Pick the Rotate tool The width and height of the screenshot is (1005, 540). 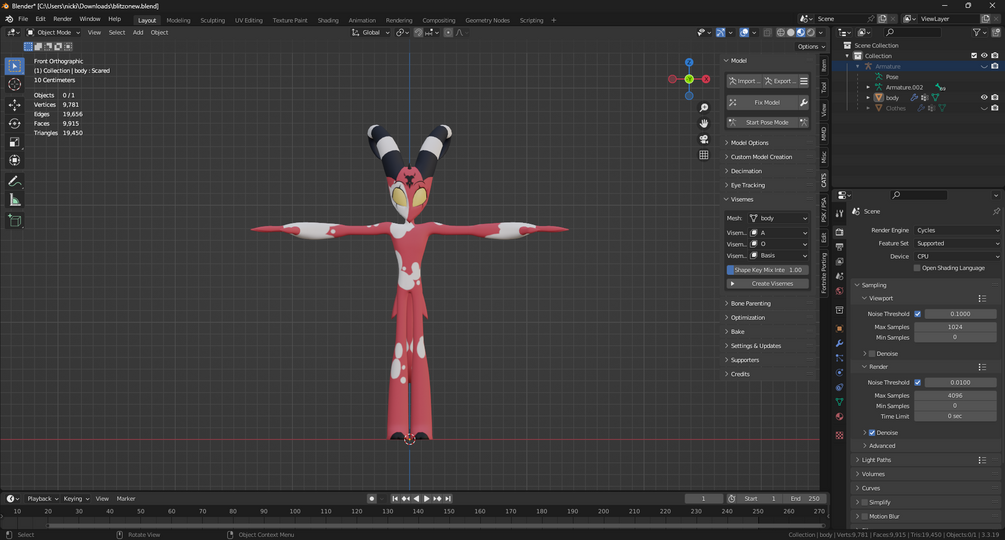(x=14, y=123)
